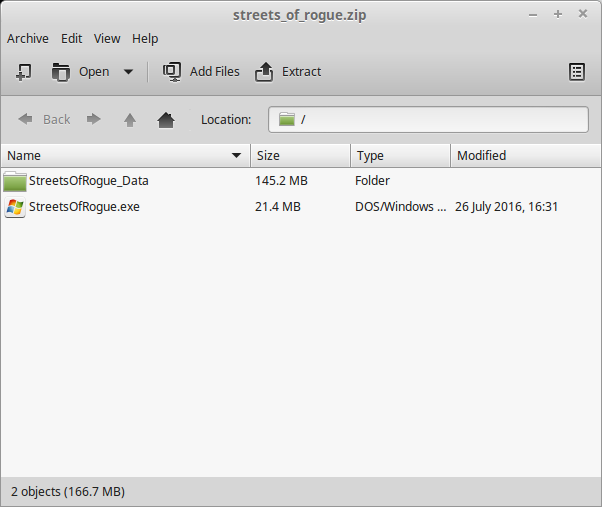Click the Back label

click(x=56, y=120)
